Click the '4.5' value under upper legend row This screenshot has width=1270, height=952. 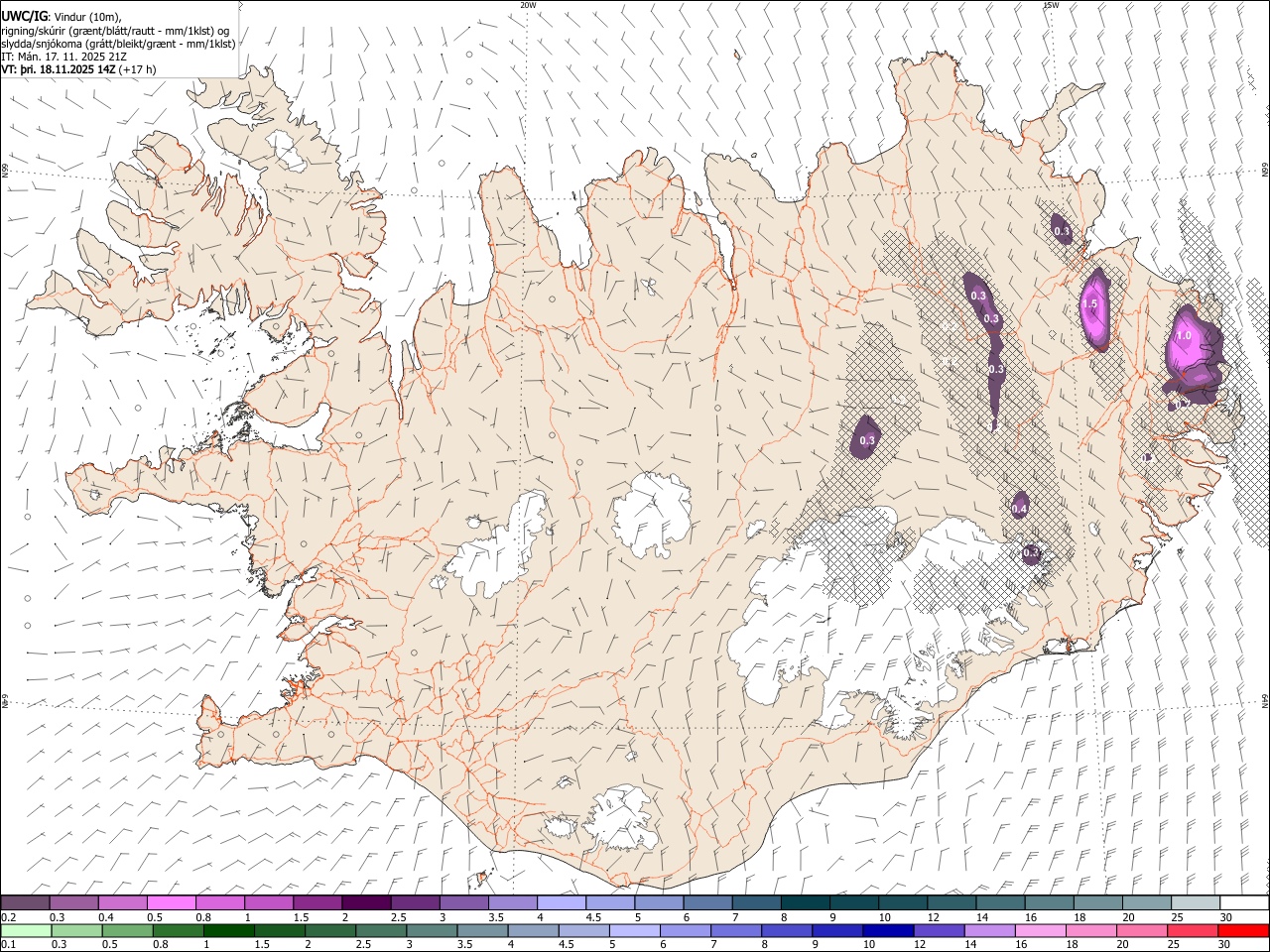pyautogui.click(x=593, y=917)
